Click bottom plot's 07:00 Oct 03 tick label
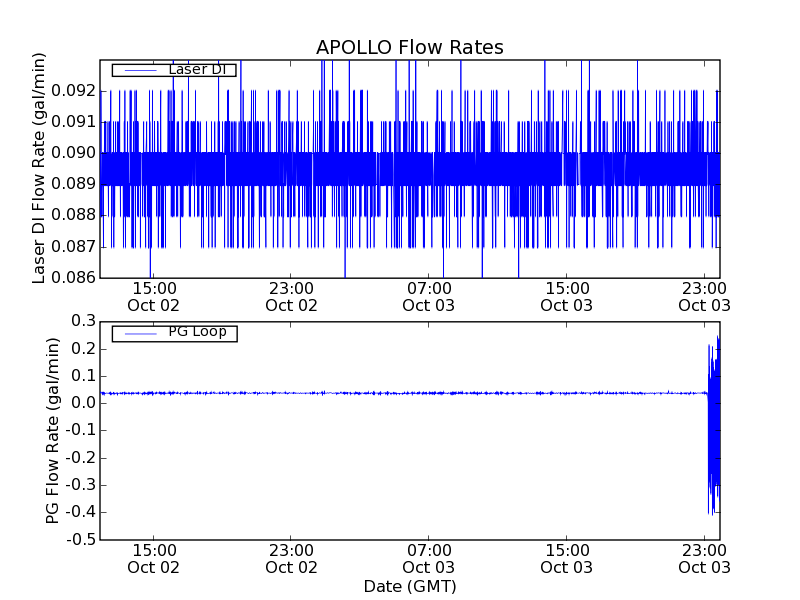800x600 pixels. [429, 558]
